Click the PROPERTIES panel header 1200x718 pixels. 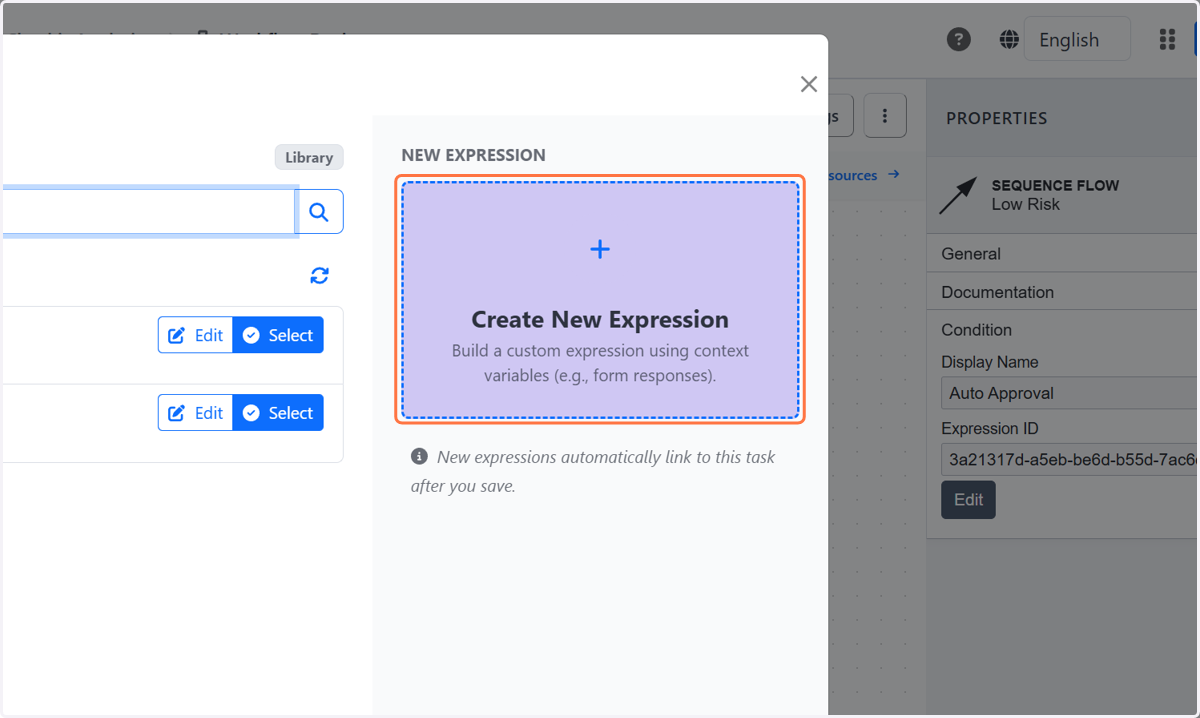click(997, 118)
